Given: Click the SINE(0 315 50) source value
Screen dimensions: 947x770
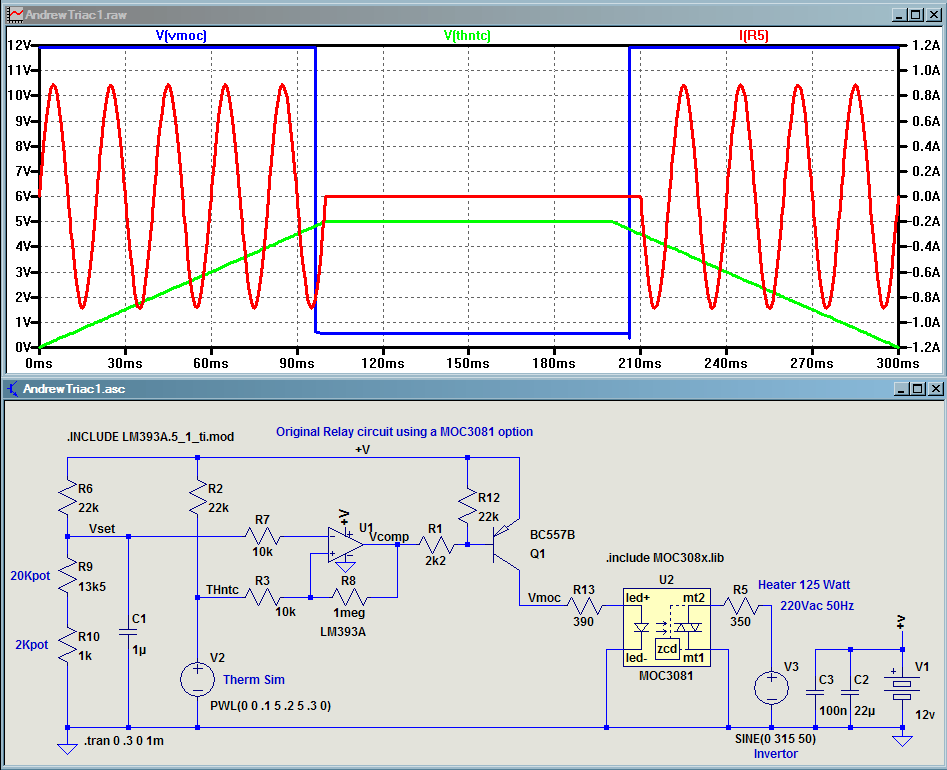Looking at the screenshot, I should (775, 739).
